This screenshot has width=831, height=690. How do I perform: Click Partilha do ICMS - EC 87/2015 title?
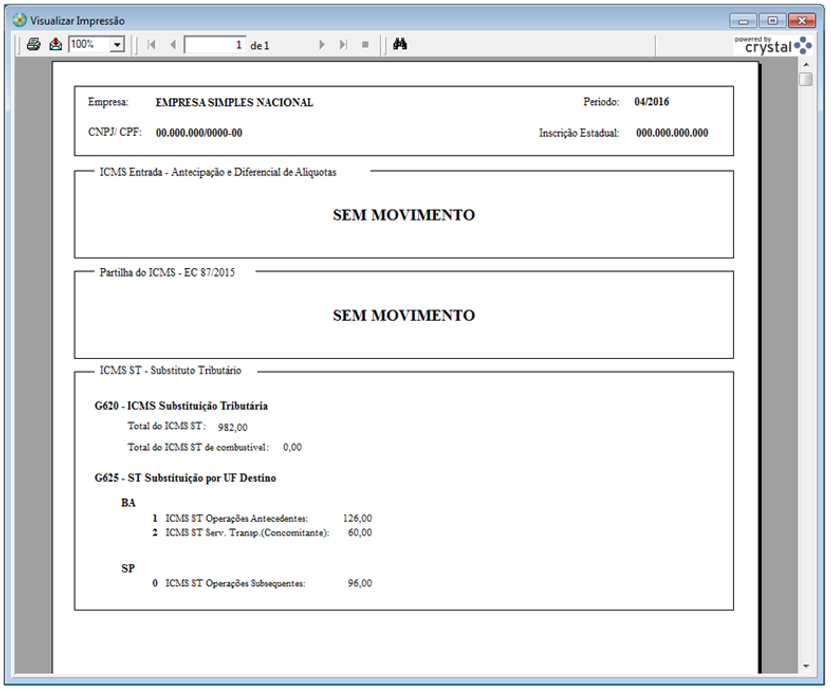click(x=167, y=273)
